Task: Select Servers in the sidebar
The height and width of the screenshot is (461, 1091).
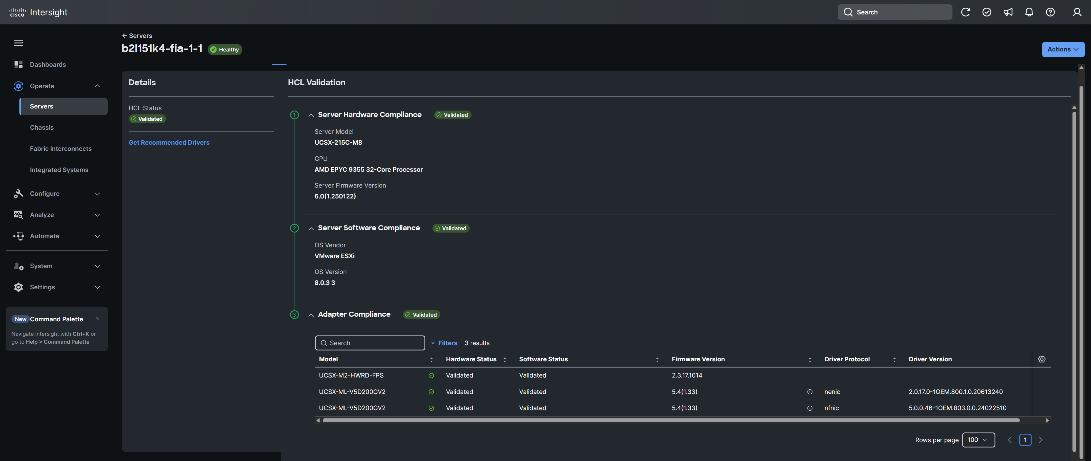Action: pos(63,106)
